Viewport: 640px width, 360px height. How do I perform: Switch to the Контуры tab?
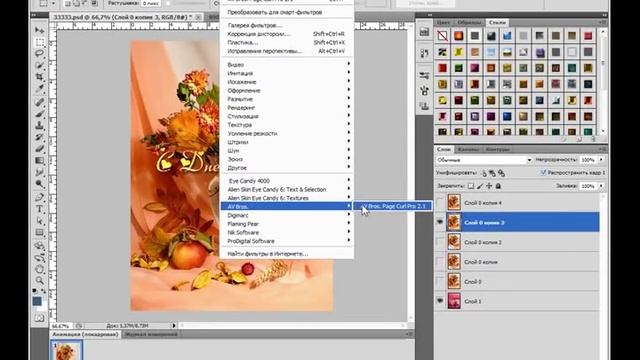(498, 149)
